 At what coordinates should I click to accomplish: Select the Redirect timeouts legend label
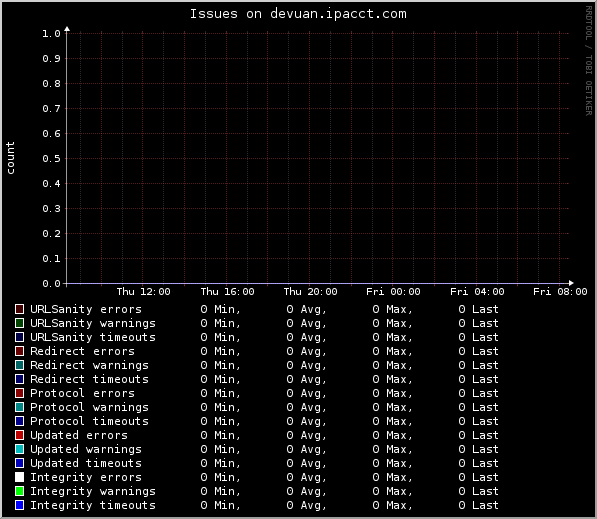89,379
